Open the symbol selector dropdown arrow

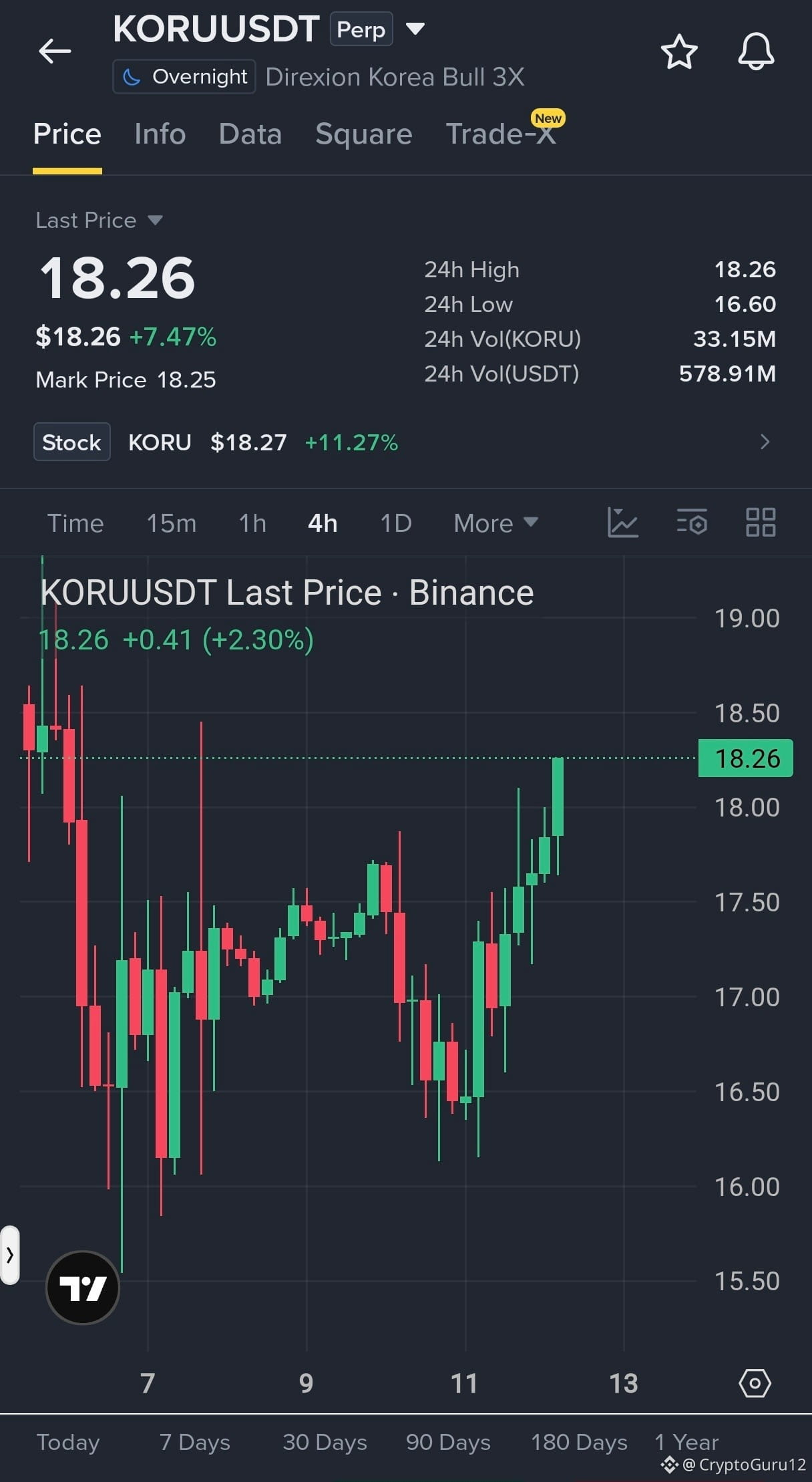(415, 29)
